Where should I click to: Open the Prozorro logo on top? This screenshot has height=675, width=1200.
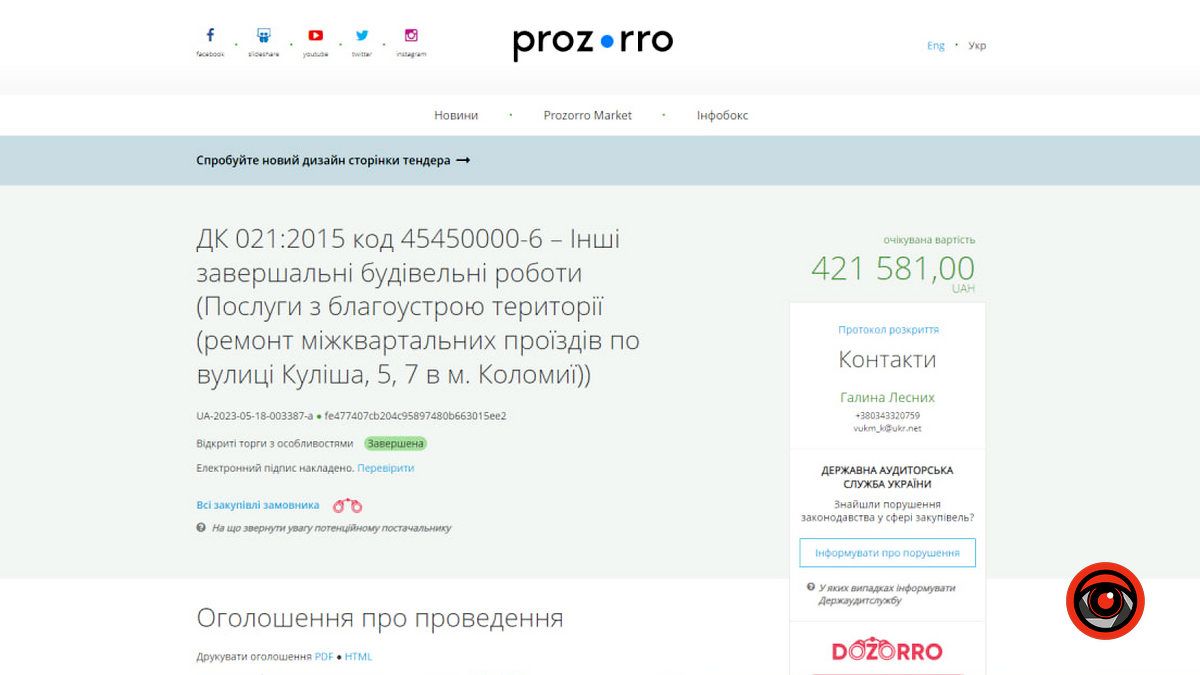click(x=593, y=42)
